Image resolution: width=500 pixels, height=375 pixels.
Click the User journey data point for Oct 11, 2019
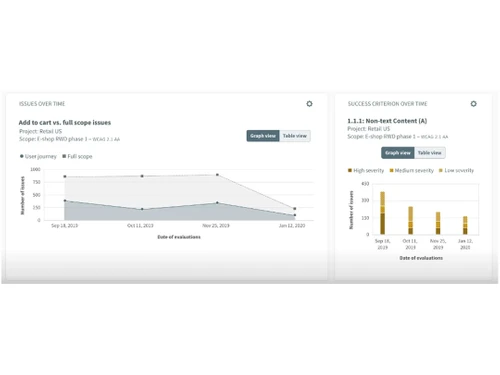[x=142, y=209]
